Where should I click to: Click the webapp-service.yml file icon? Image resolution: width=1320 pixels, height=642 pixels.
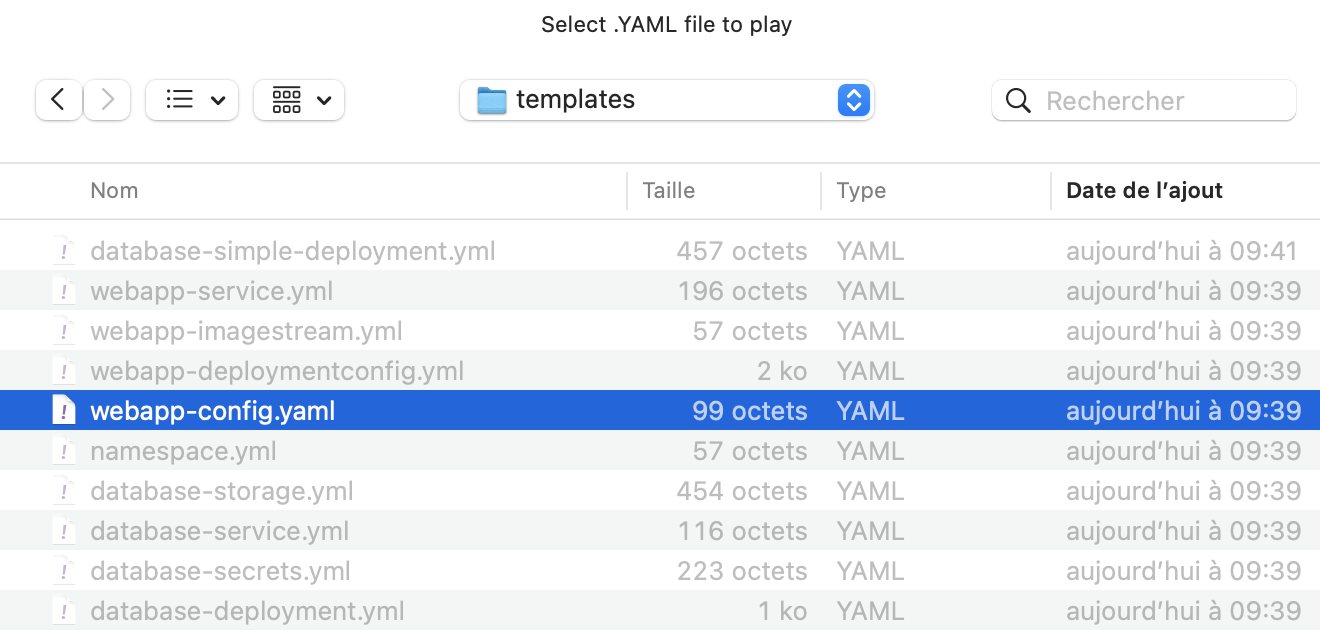tap(64, 291)
